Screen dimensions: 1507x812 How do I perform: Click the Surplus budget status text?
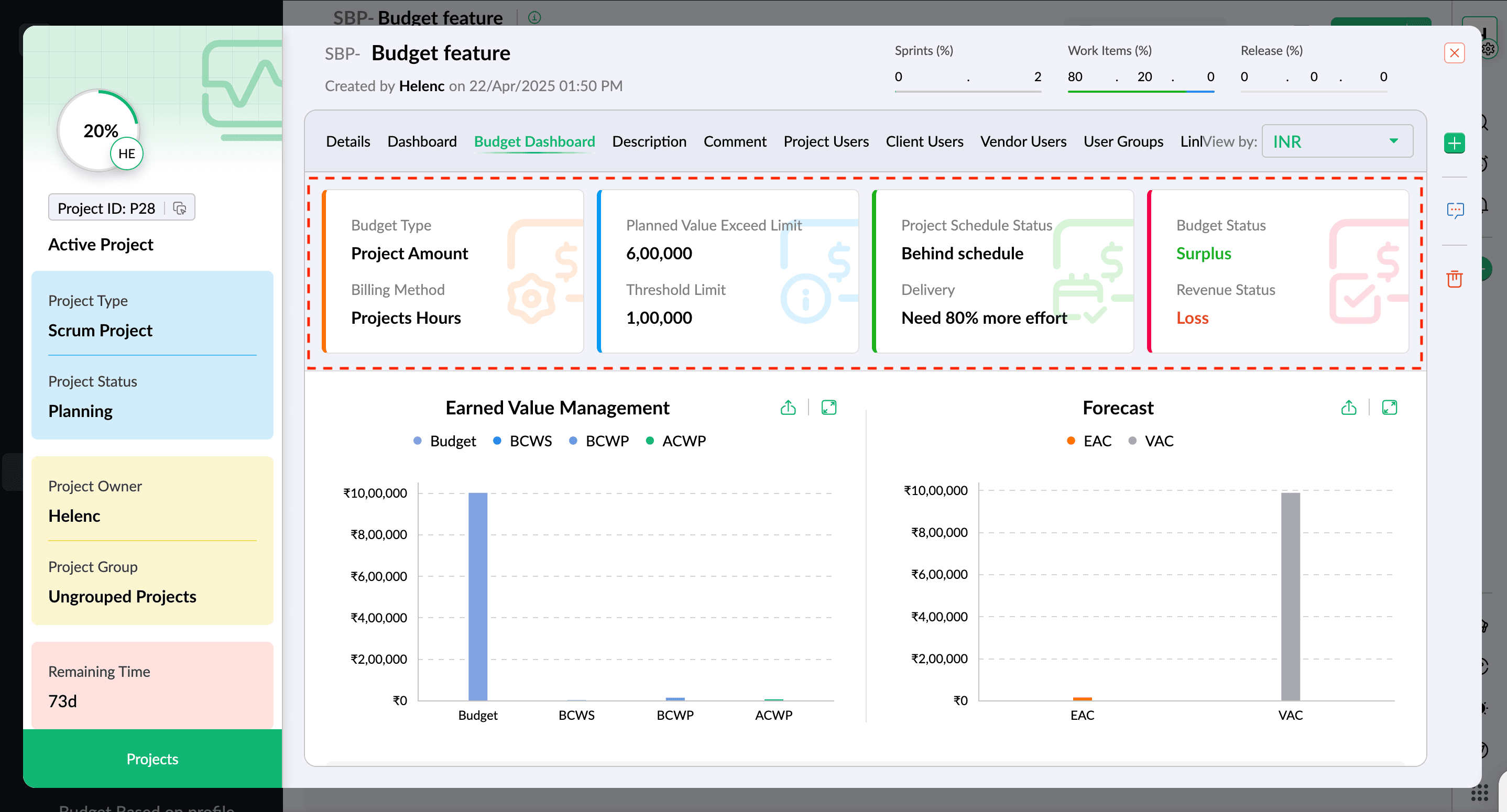[x=1204, y=254]
